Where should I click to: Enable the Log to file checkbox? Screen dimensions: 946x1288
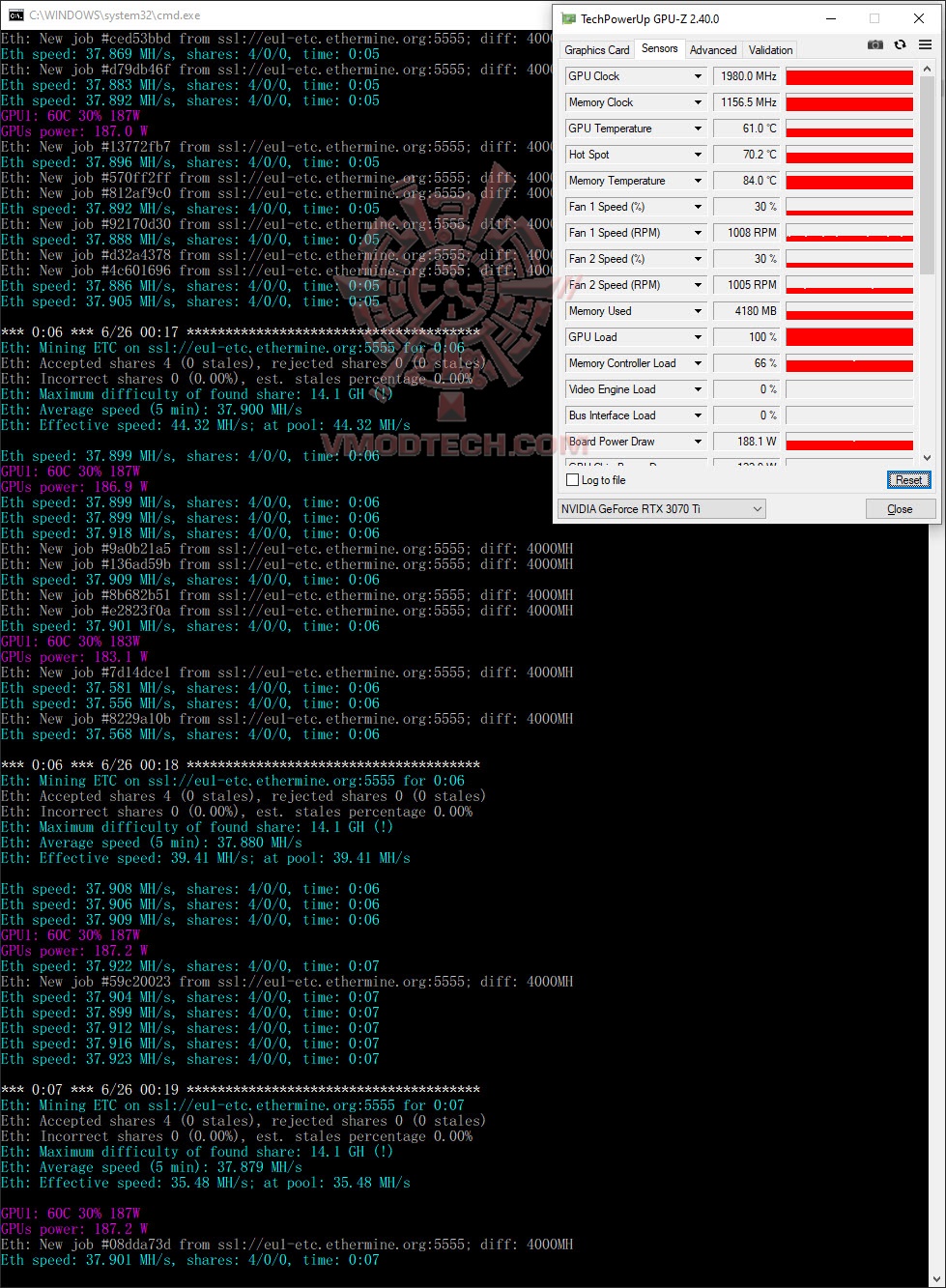click(572, 480)
